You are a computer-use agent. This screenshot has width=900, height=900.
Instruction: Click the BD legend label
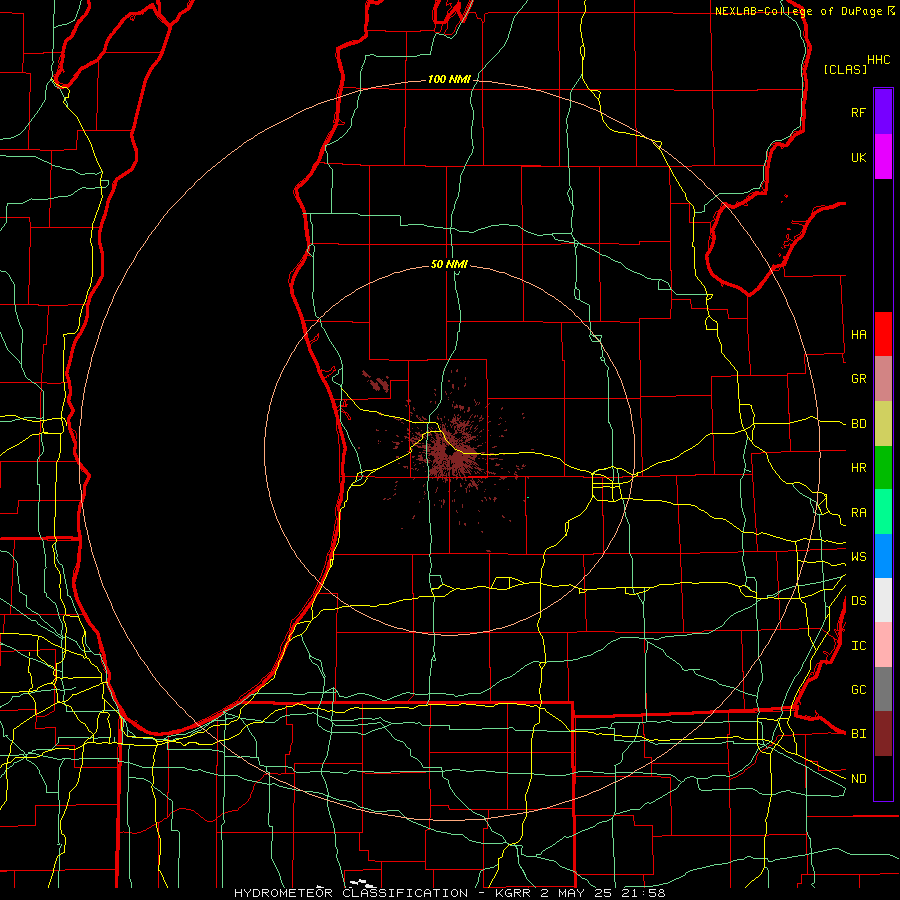(858, 424)
